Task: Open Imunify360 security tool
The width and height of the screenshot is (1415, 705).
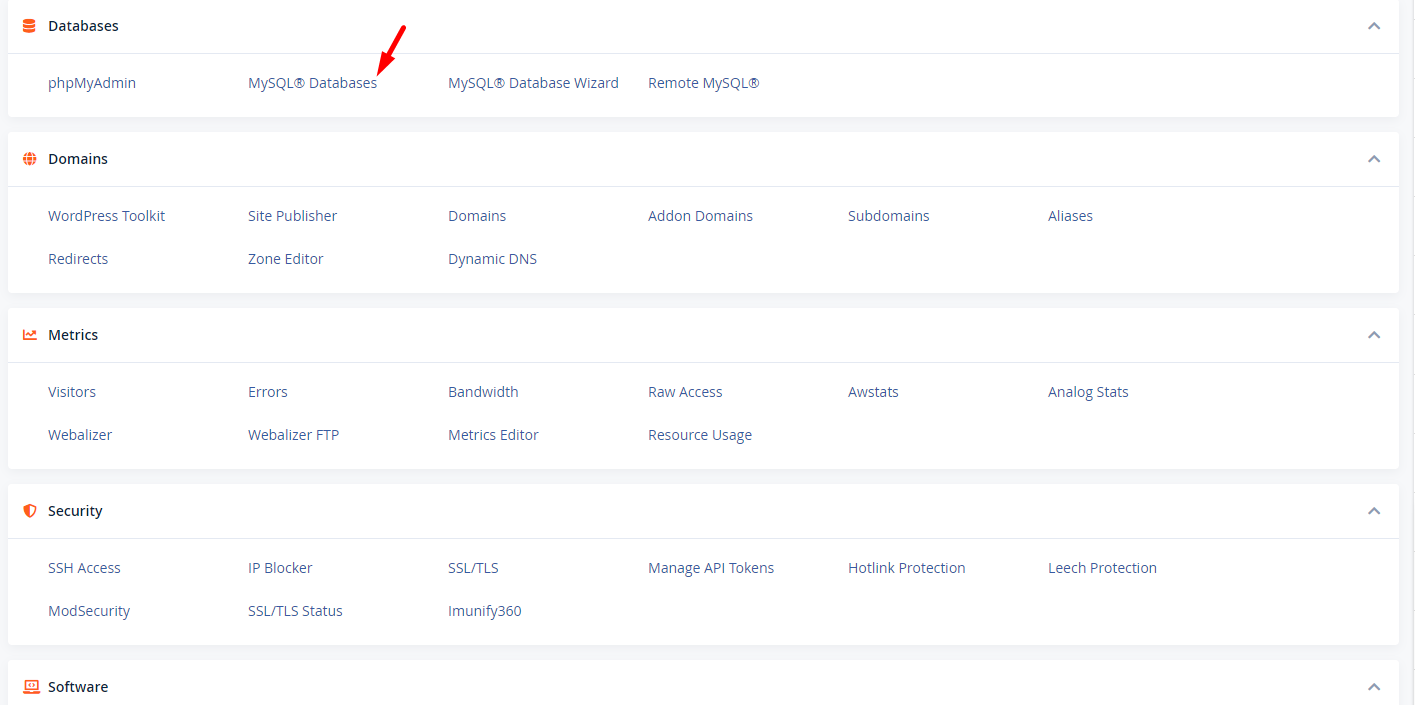Action: tap(484, 611)
